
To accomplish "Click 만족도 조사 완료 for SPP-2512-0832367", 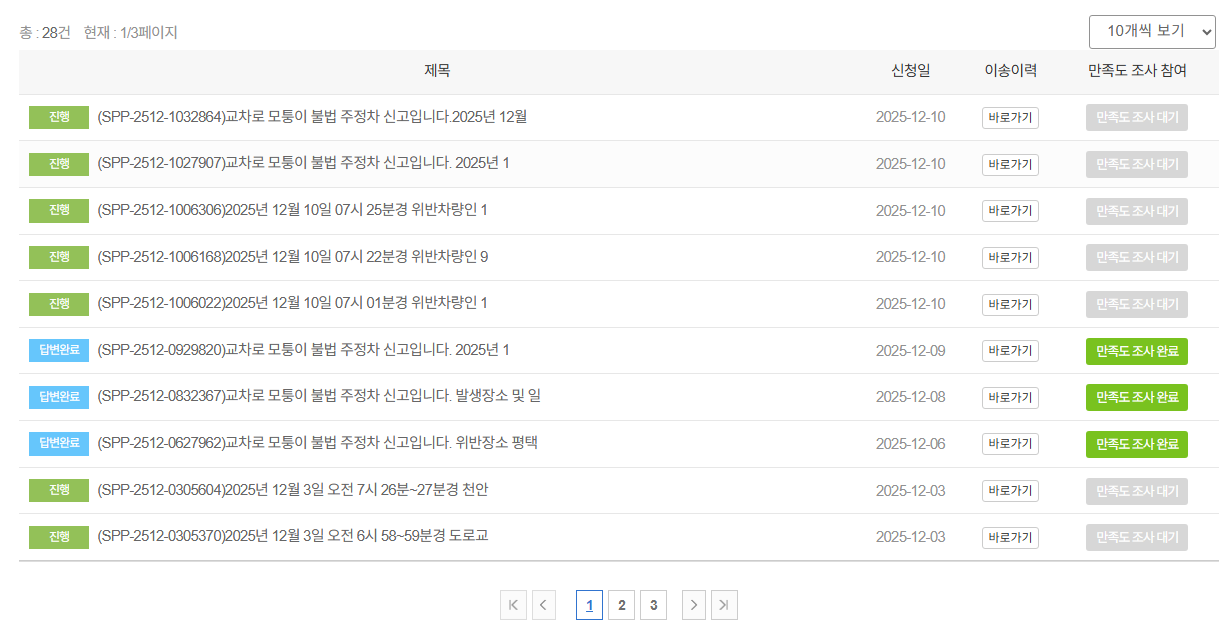I will 1136,397.
